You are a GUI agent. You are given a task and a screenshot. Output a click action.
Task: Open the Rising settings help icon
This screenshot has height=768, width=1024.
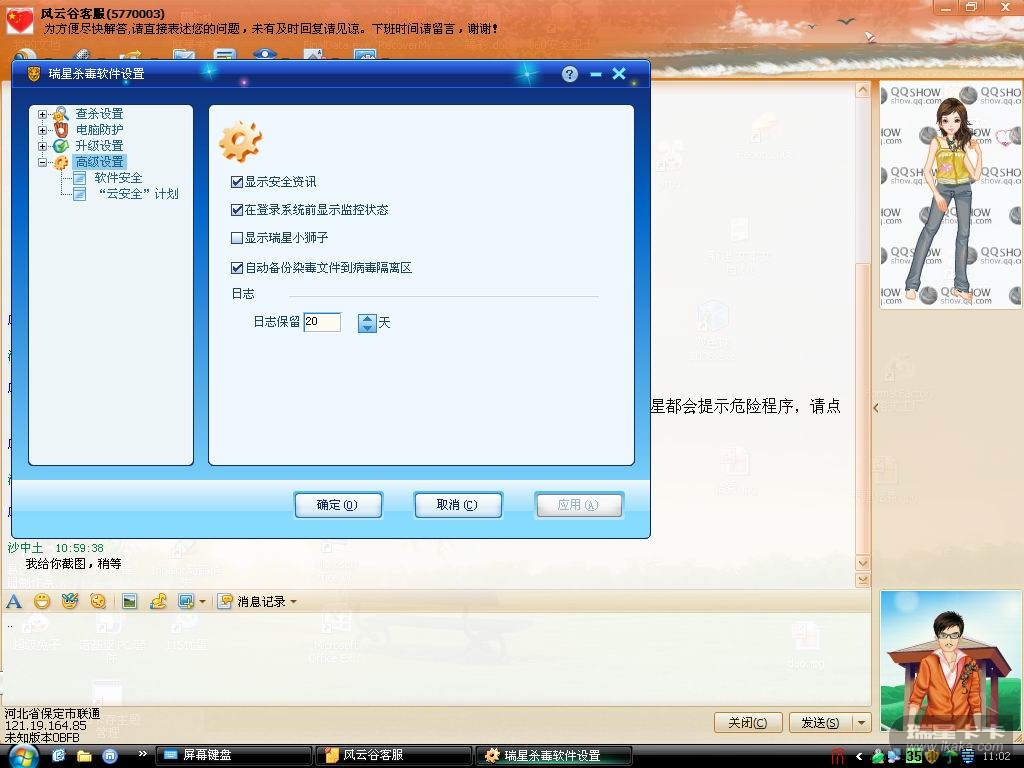coord(569,74)
